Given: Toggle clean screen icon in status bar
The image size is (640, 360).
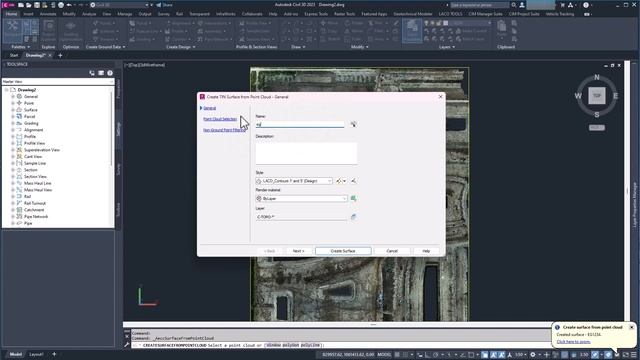Looking at the screenshot, I should pyautogui.click(x=625, y=355).
